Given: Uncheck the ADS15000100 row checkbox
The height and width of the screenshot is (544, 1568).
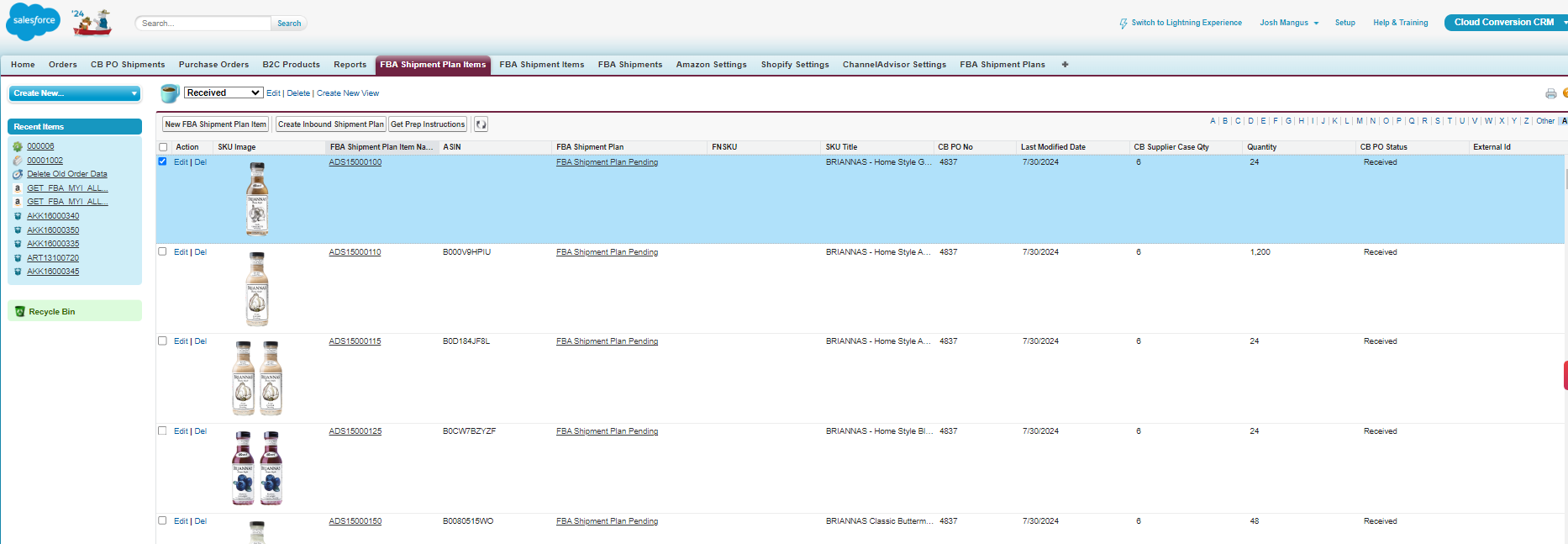Looking at the screenshot, I should [162, 161].
